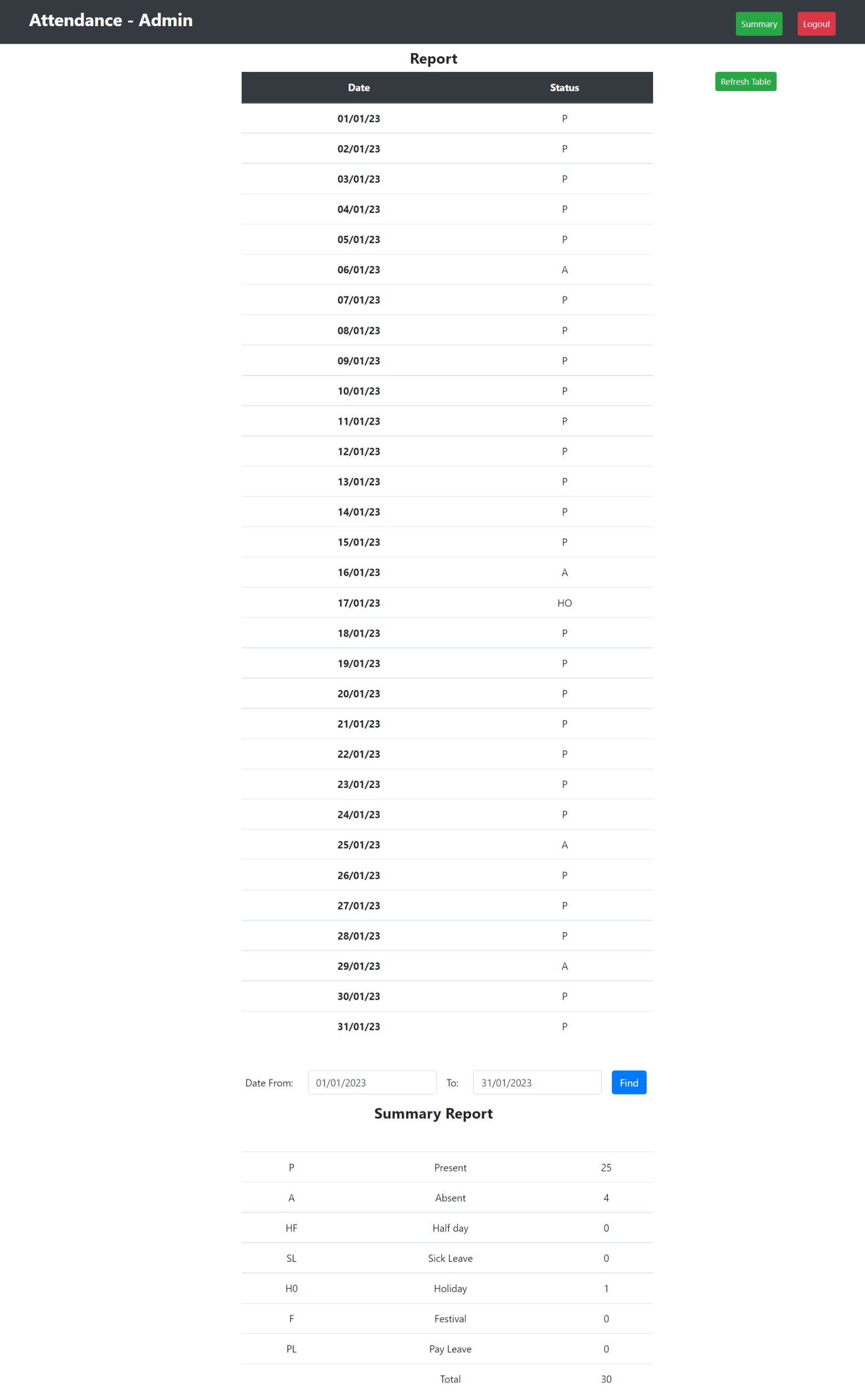The image size is (865, 1400).
Task: Click the HO status for 17/01/23
Action: pyautogui.click(x=564, y=603)
